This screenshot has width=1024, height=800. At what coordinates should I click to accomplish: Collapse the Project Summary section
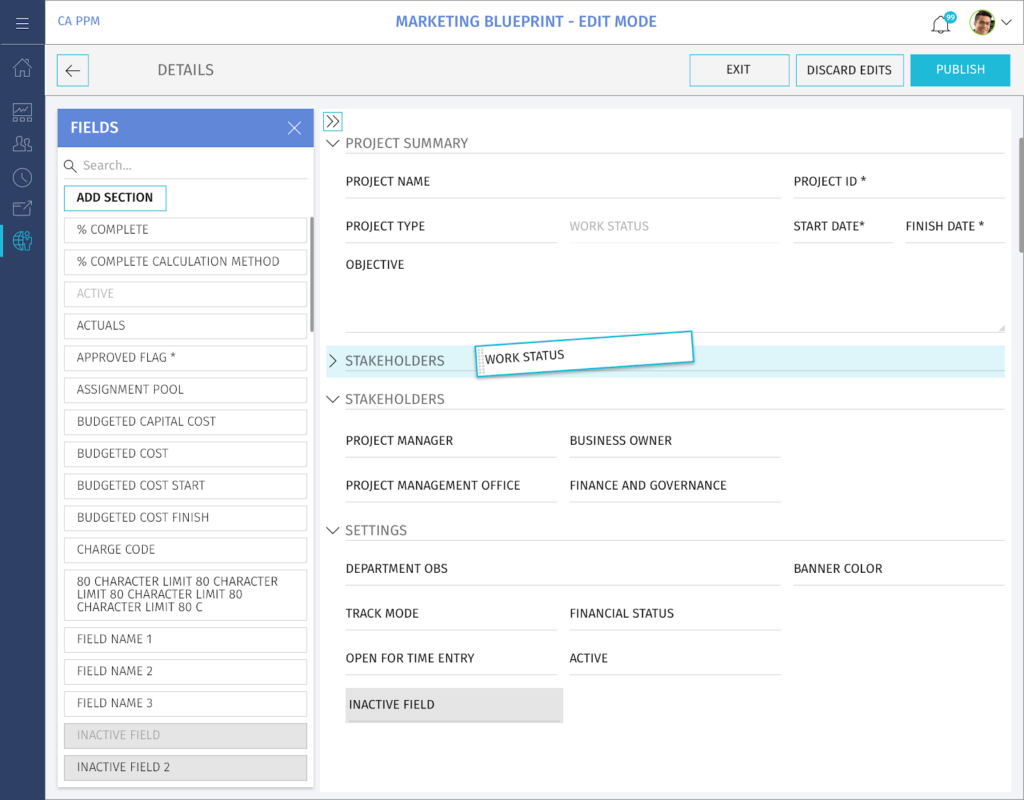(333, 143)
